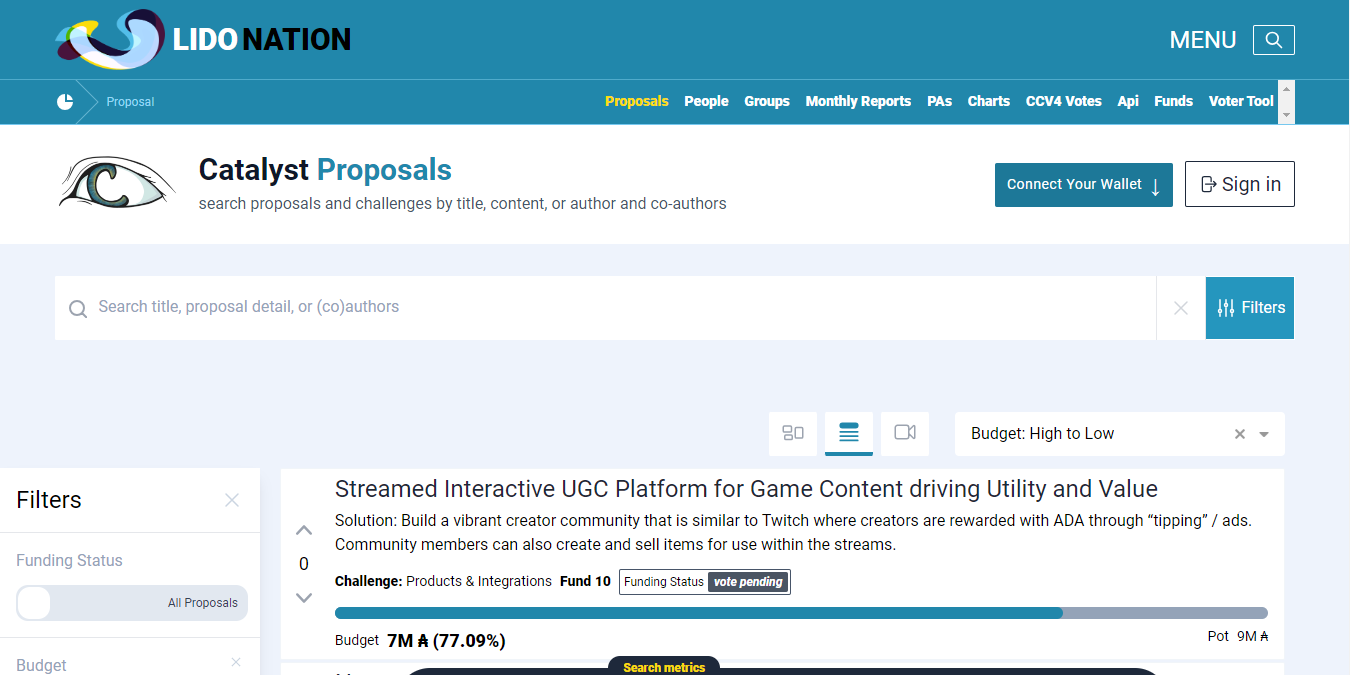Screen dimensions: 1350x675
Task: Click the Fund 10 label
Action: click(x=585, y=581)
